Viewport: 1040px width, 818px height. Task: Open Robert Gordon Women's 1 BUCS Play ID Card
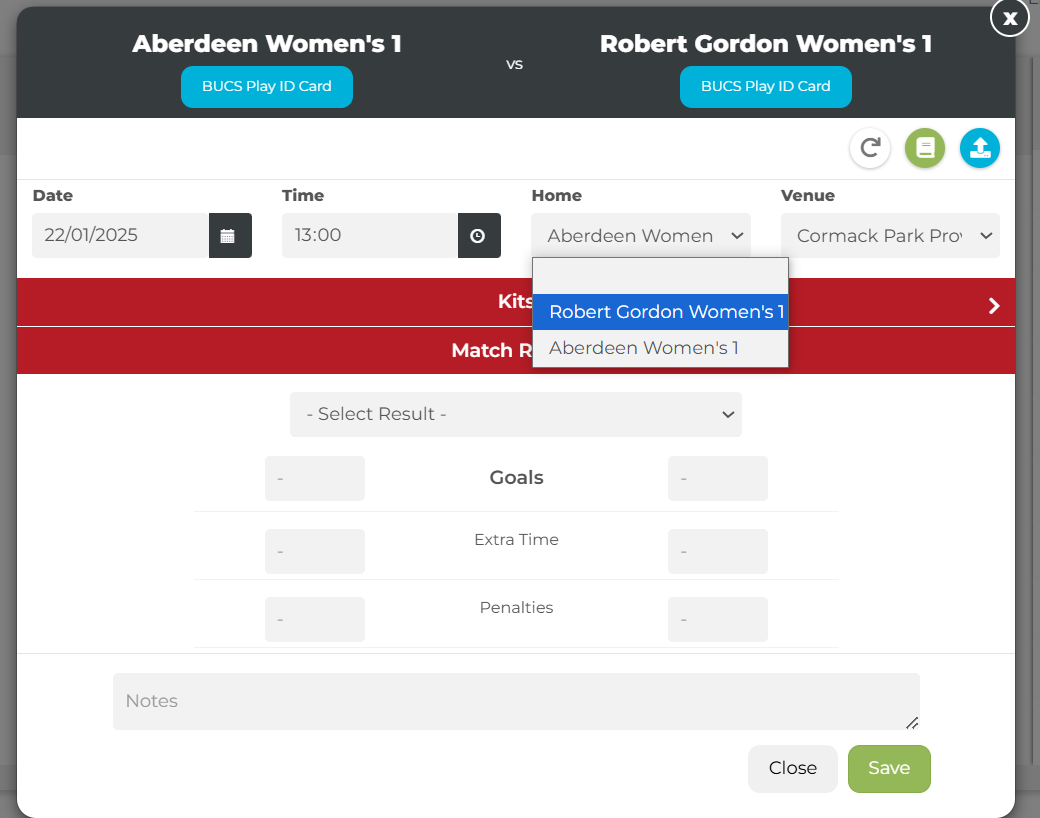click(765, 87)
